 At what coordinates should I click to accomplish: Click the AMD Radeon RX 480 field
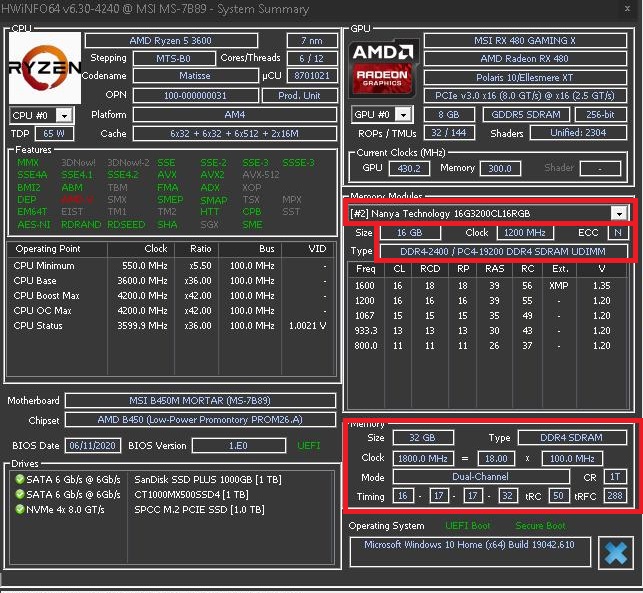[525, 59]
